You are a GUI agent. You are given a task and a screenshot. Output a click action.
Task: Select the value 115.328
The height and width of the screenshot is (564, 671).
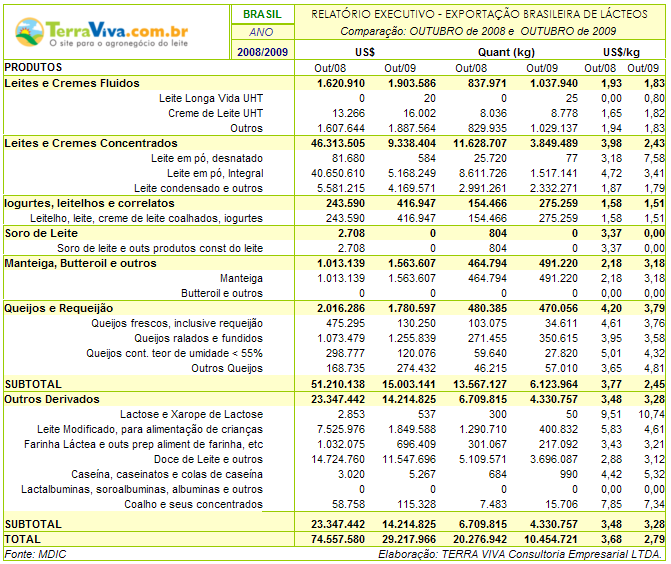click(416, 504)
